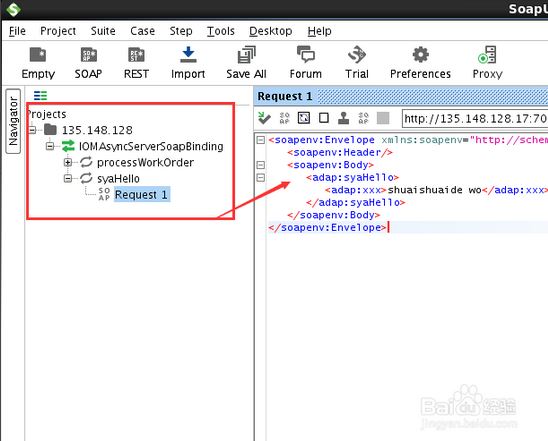This screenshot has width=548, height=441.
Task: Collapse the syaHello operation node
Action: (x=68, y=178)
